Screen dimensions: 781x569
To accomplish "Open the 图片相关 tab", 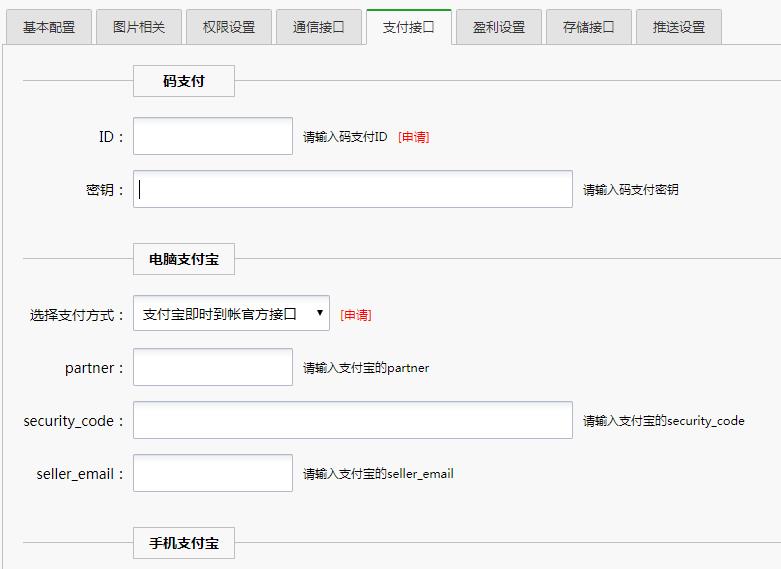I will pos(139,27).
